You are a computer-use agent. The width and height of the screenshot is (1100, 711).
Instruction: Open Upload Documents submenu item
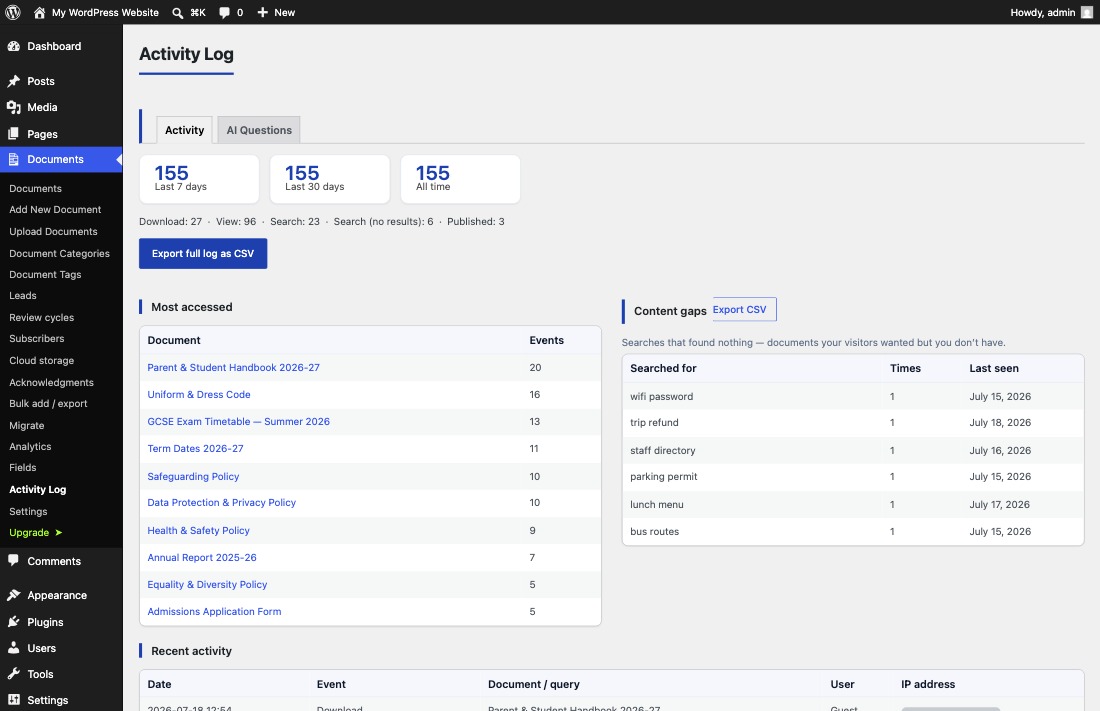coord(53,231)
